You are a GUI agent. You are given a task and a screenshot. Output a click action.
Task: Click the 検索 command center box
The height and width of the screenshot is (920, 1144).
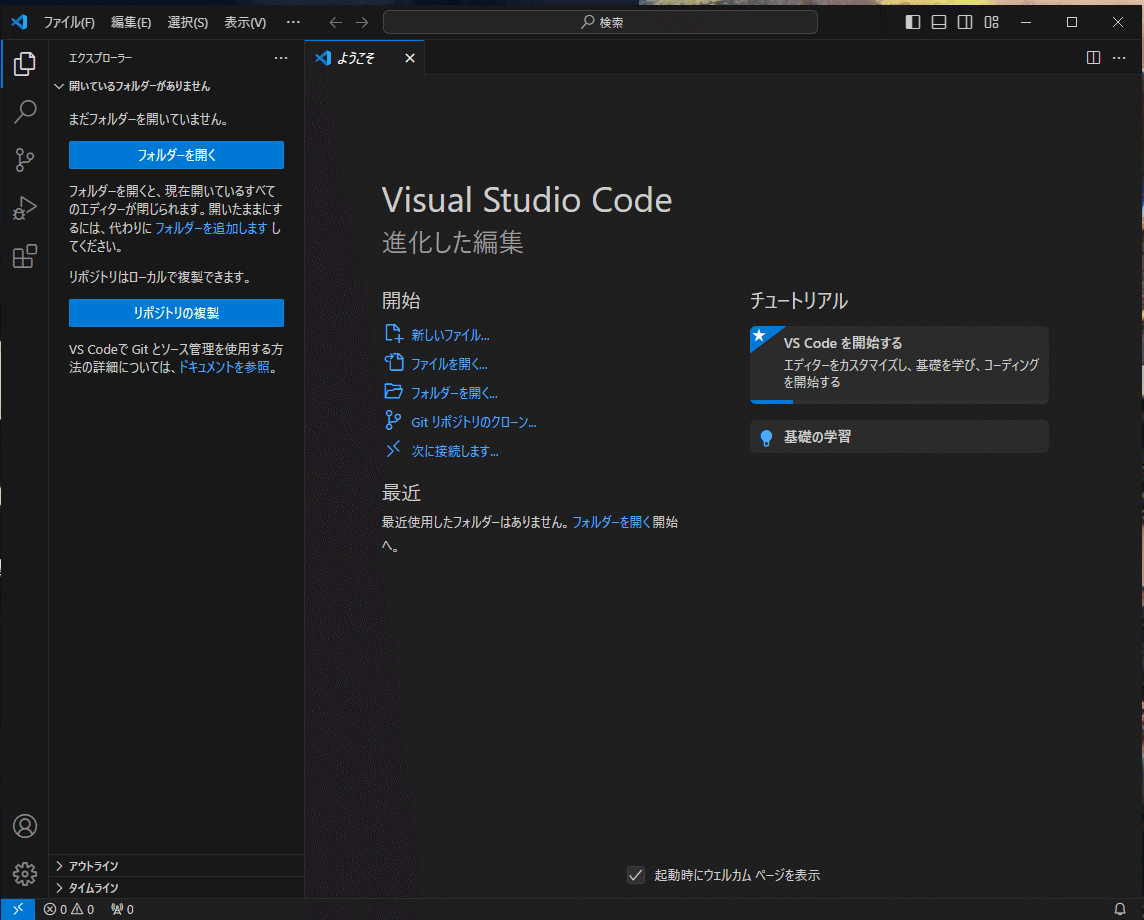pyautogui.click(x=600, y=23)
